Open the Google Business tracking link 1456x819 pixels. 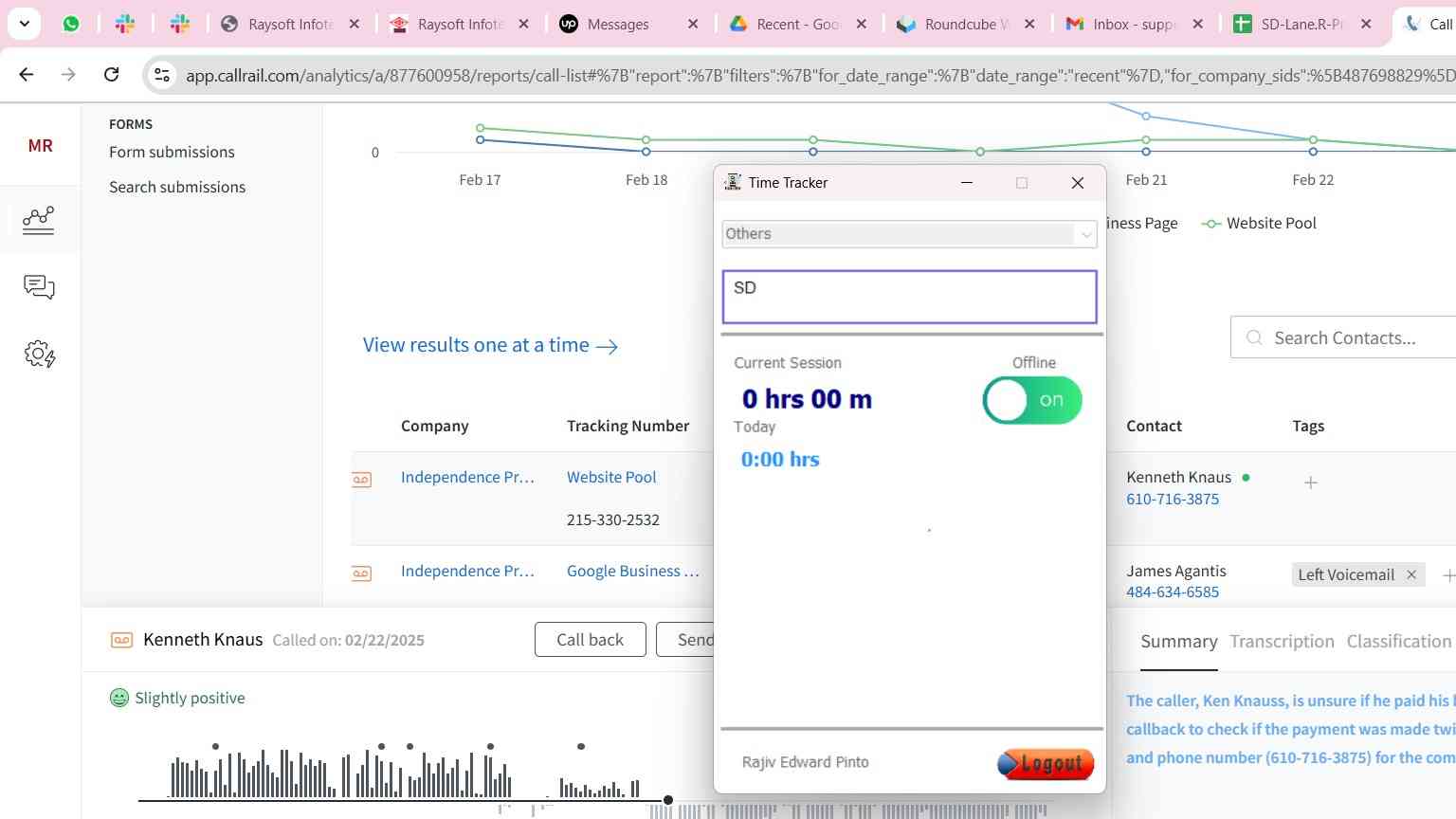point(632,571)
